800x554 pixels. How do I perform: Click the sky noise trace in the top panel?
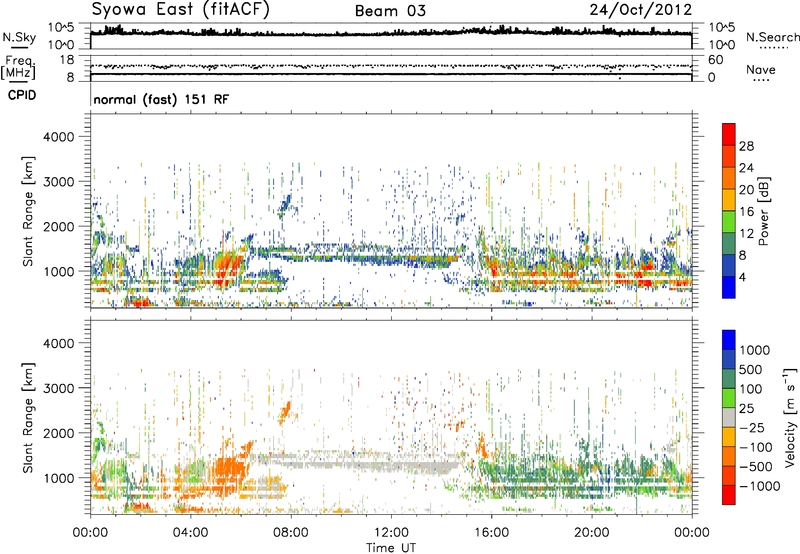coord(391,33)
